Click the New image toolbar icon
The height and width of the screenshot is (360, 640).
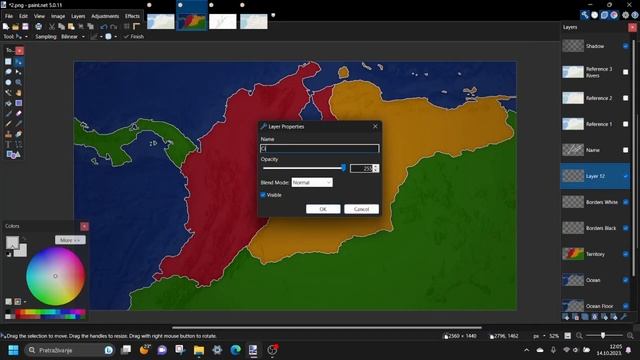pyautogui.click(x=6, y=27)
